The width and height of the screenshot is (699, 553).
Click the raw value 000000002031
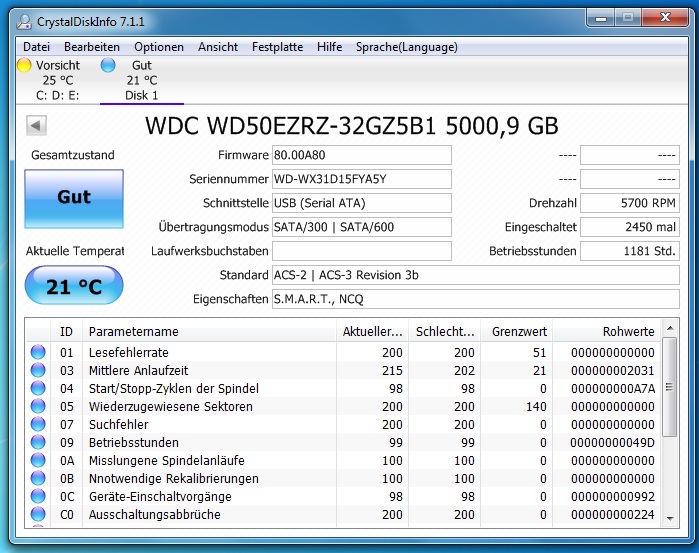point(613,370)
